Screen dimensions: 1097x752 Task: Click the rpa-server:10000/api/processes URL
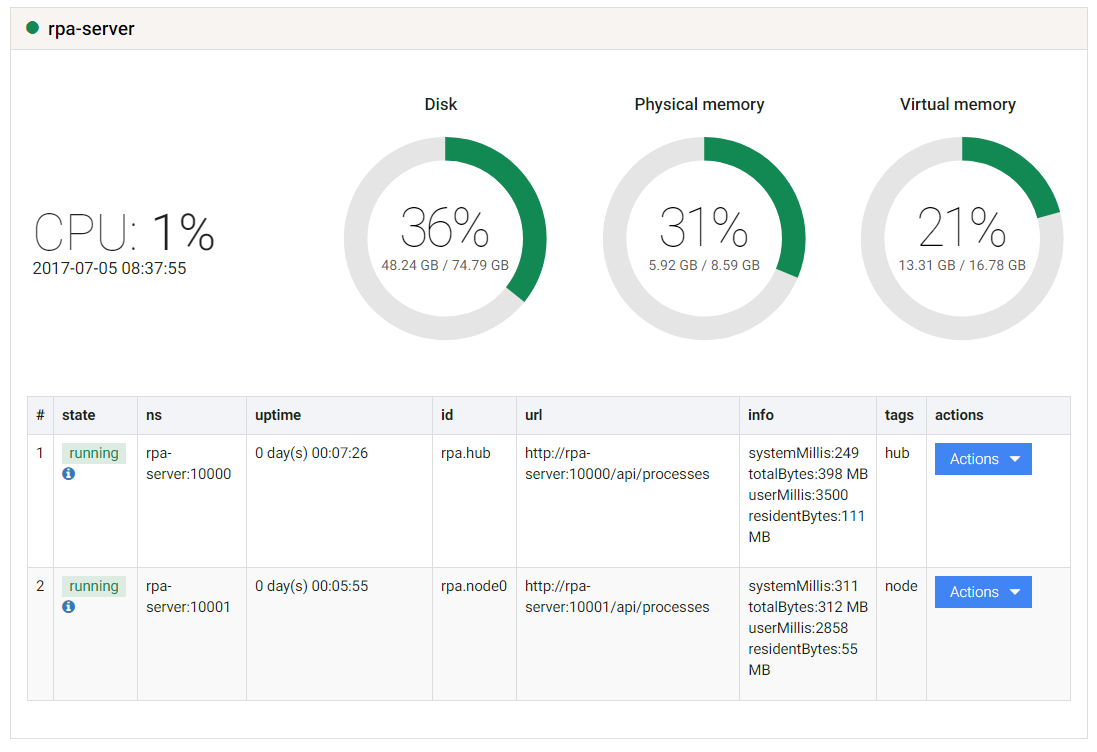[616, 463]
